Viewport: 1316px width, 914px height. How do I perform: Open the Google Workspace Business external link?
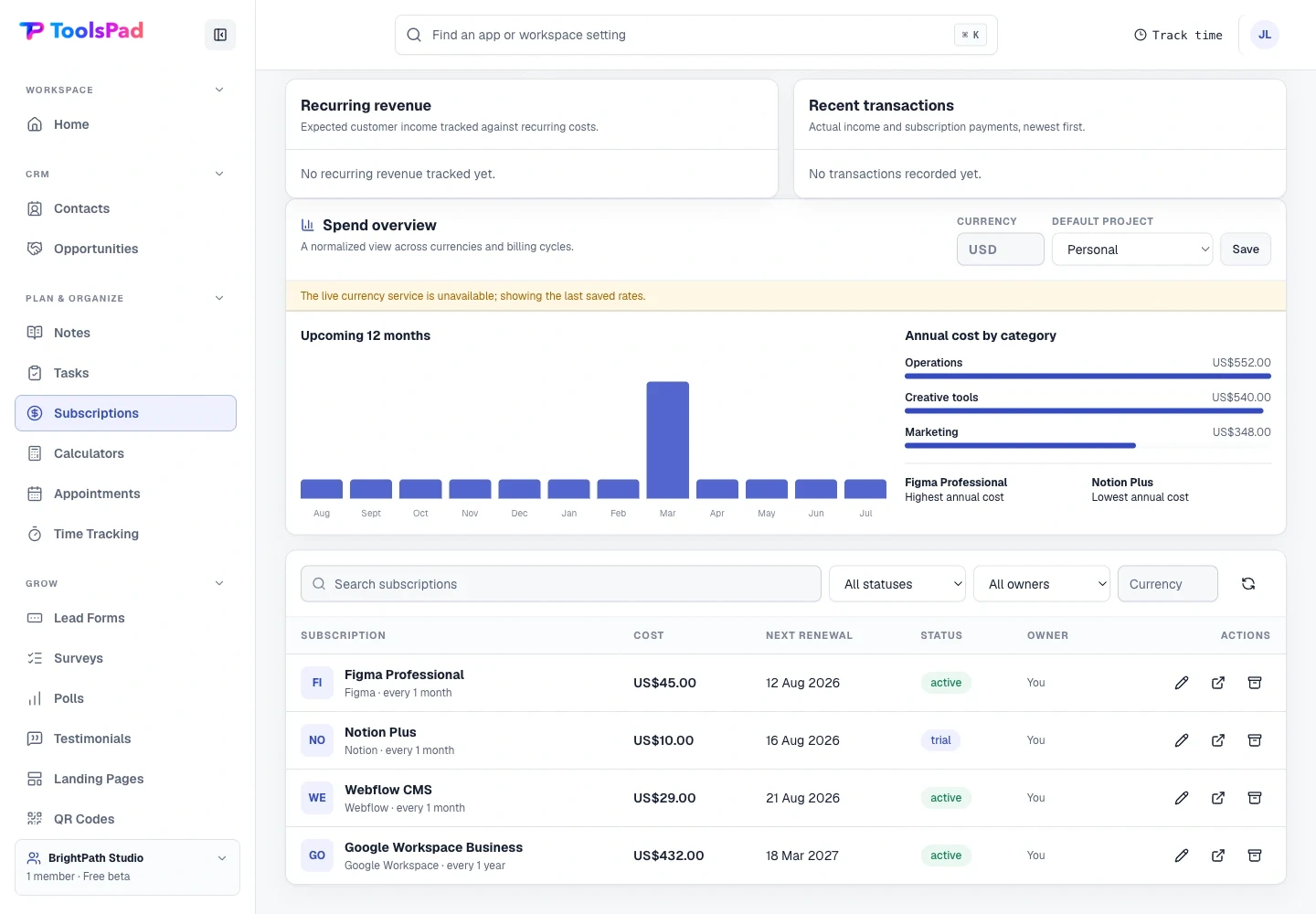tap(1218, 856)
